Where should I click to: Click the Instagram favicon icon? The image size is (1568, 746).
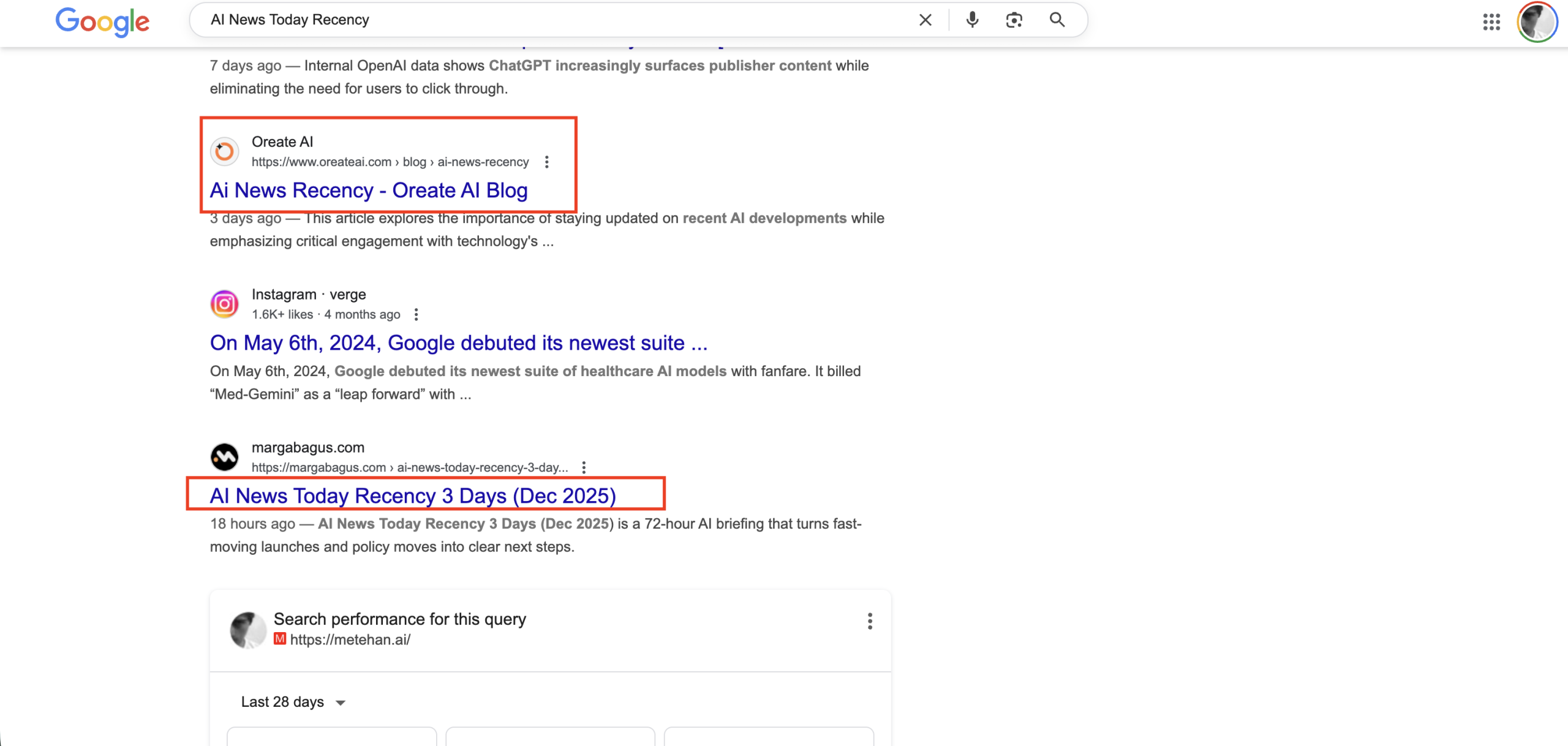(x=225, y=304)
